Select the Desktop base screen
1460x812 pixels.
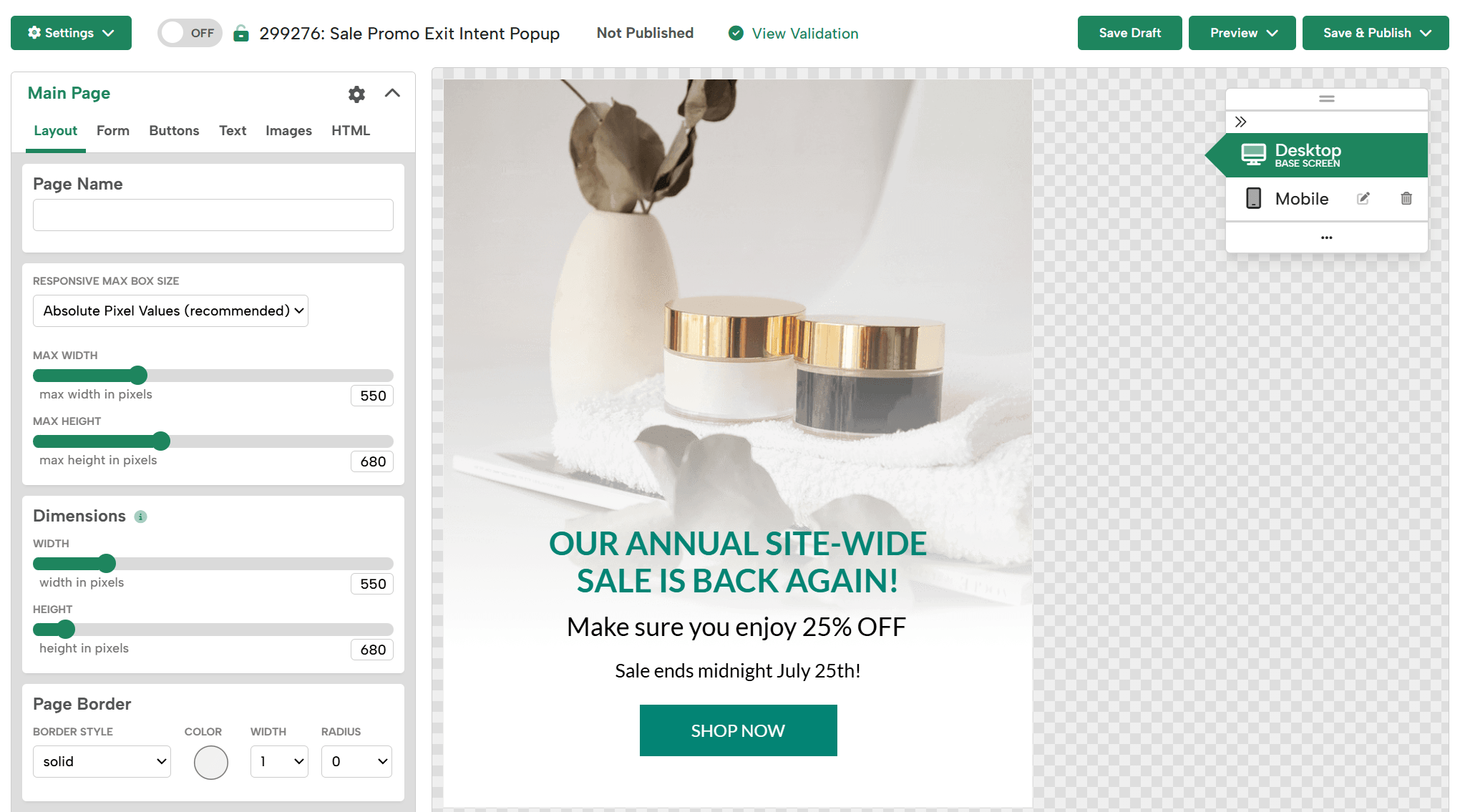tap(1317, 155)
